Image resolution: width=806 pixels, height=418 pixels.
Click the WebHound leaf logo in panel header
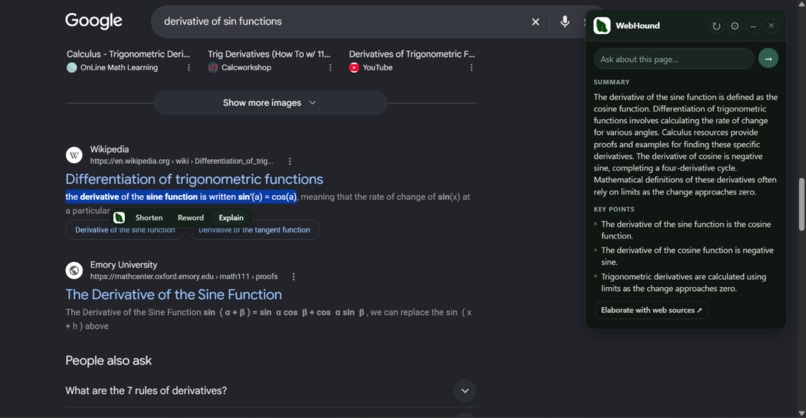pyautogui.click(x=602, y=25)
